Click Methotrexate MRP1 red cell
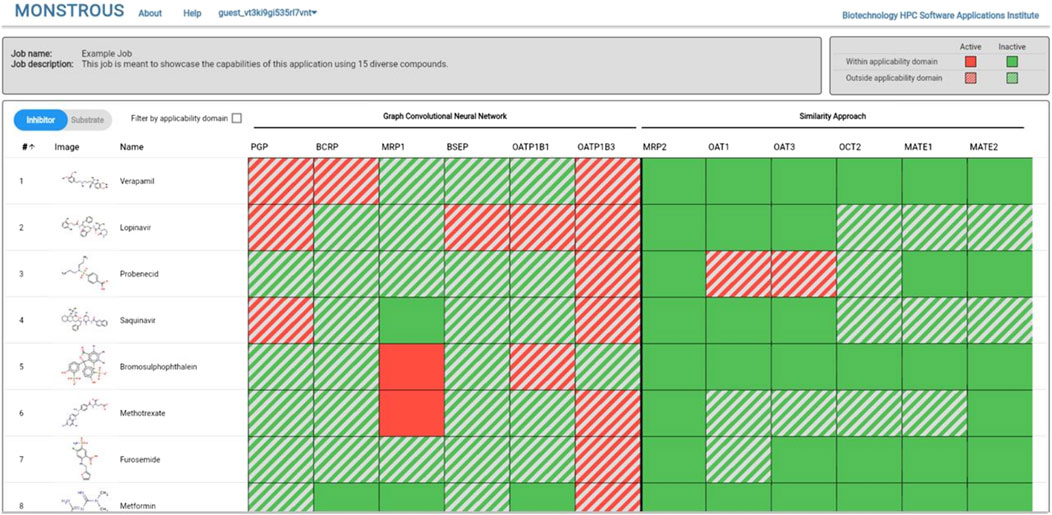1052x515 pixels. [x=411, y=413]
